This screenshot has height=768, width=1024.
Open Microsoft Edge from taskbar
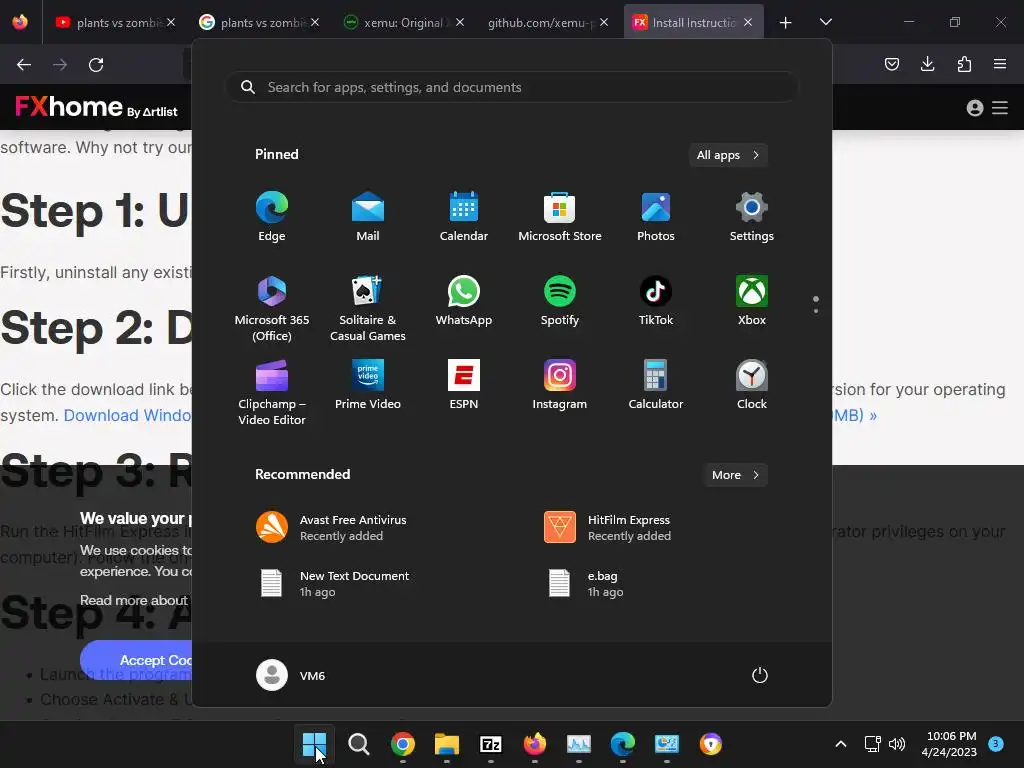tap(622, 744)
